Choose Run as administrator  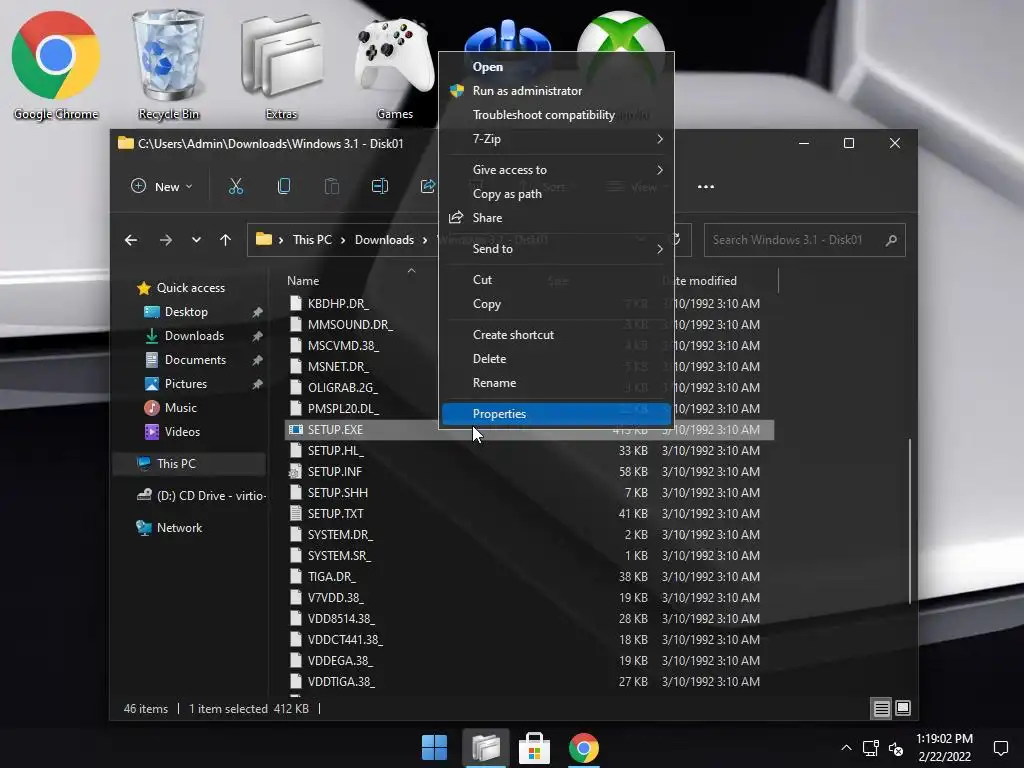pyautogui.click(x=556, y=91)
